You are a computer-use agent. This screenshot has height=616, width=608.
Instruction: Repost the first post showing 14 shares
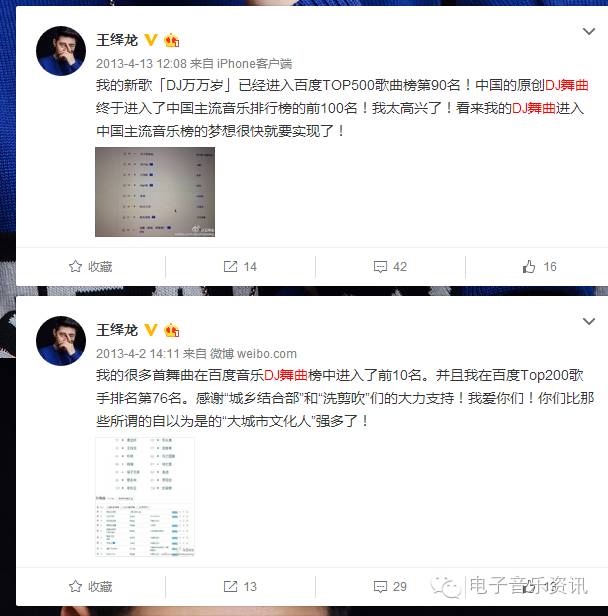[240, 267]
